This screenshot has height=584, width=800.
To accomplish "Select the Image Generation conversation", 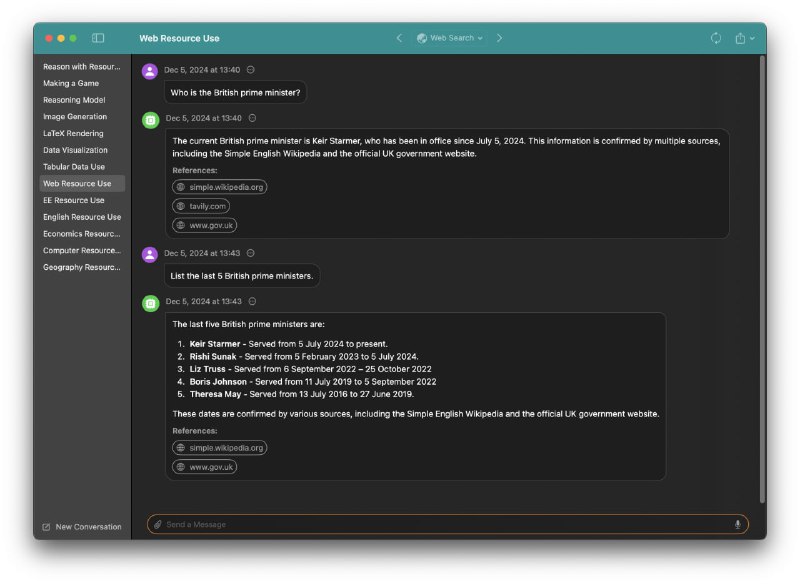I will pyautogui.click(x=75, y=117).
